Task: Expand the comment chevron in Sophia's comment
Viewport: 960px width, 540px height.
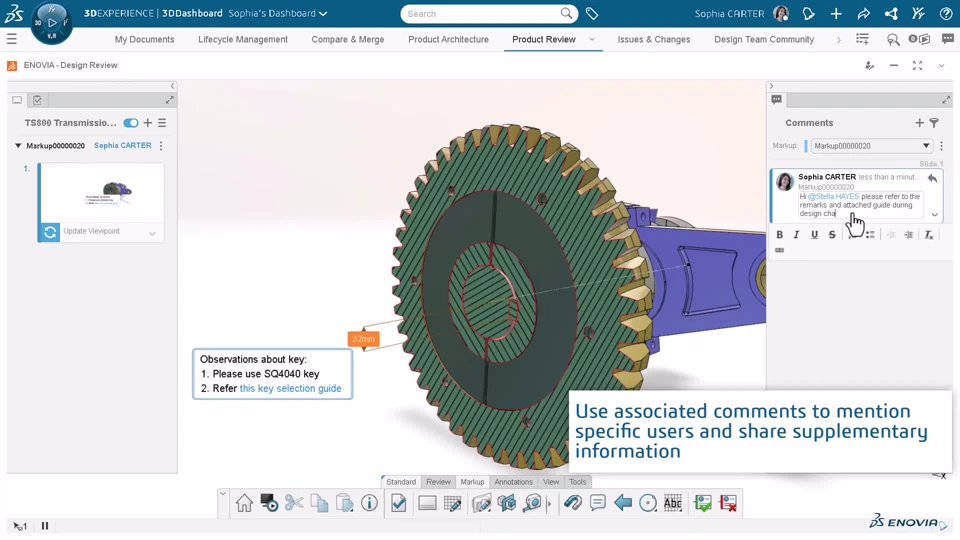Action: (x=934, y=214)
